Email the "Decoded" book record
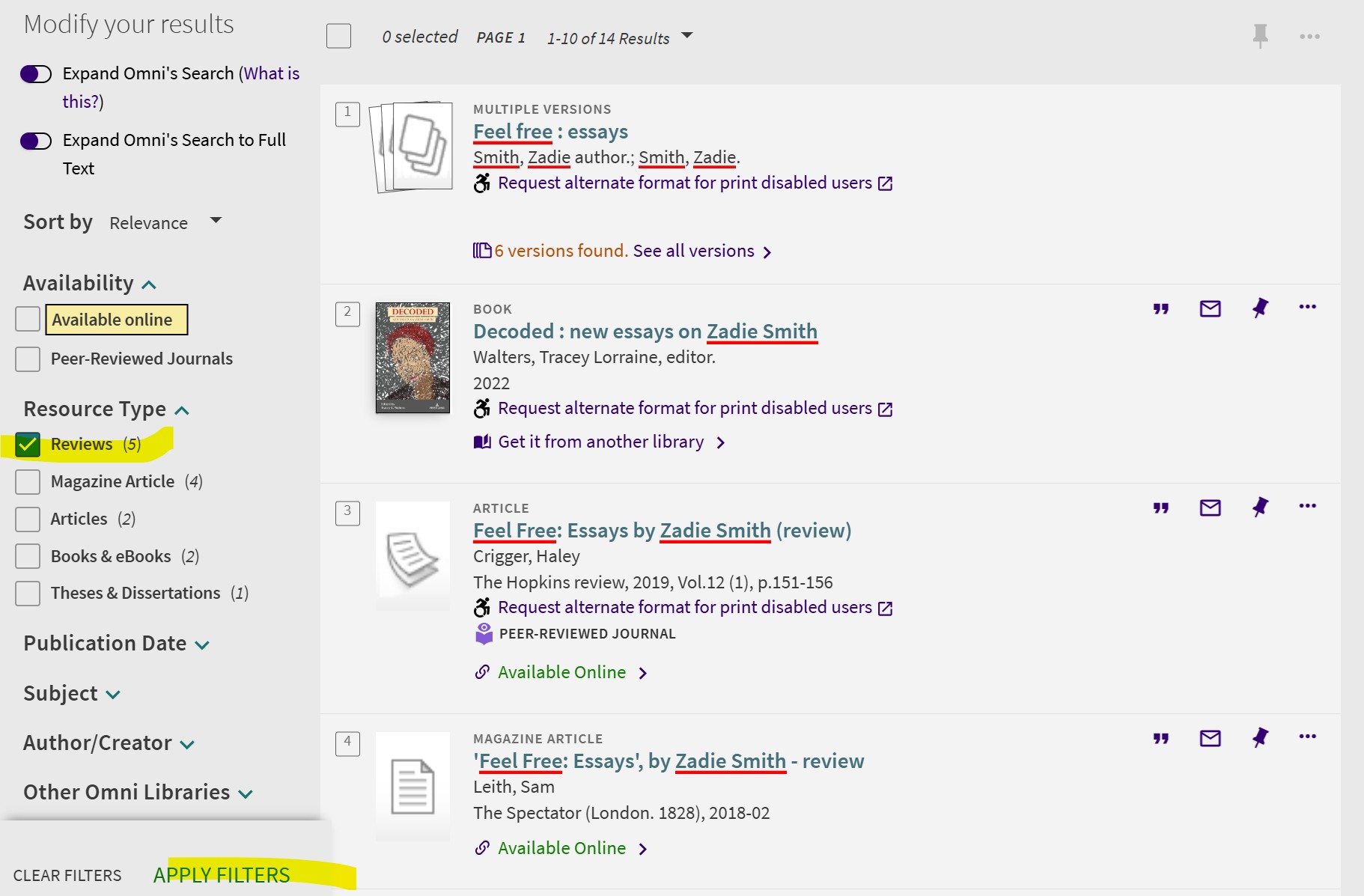 coord(1211,308)
